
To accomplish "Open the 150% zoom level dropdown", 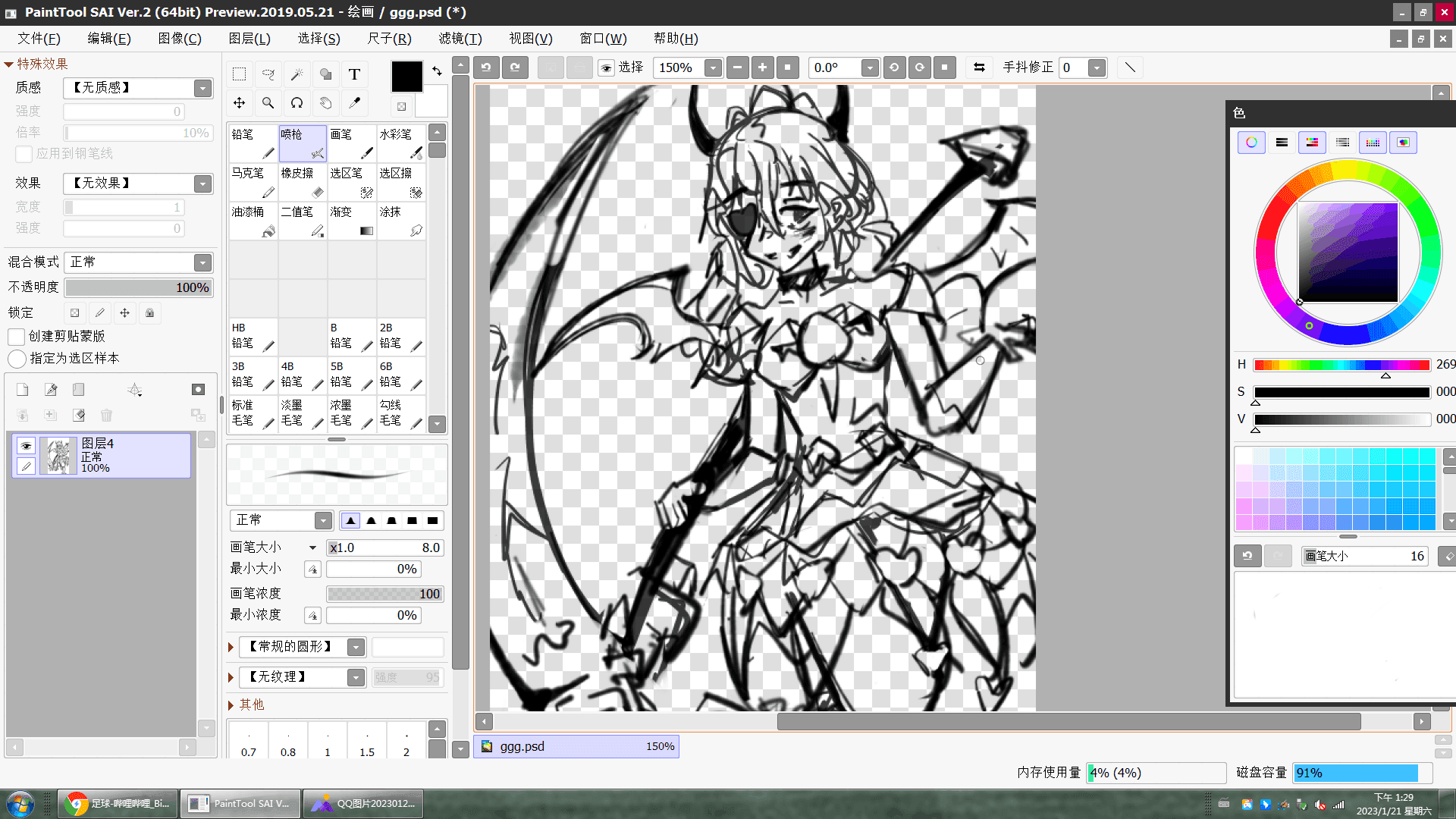I will click(x=713, y=68).
